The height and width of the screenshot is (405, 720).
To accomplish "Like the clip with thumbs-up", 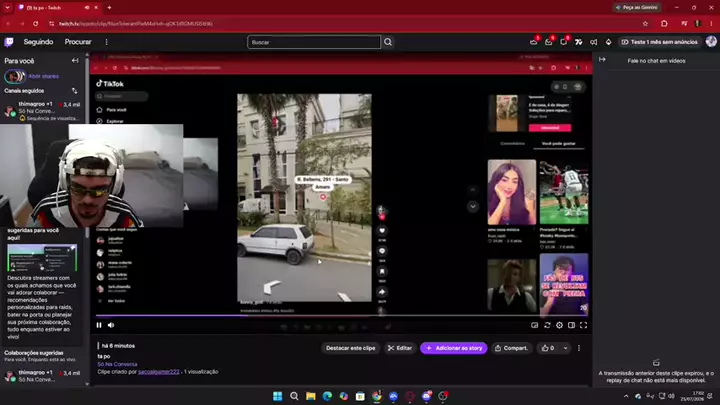I will coord(548,348).
